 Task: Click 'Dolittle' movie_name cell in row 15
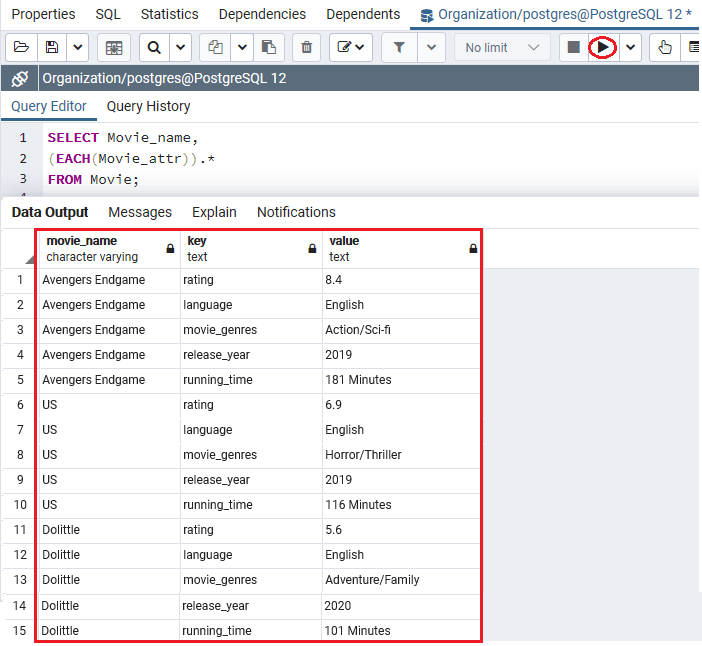point(109,631)
